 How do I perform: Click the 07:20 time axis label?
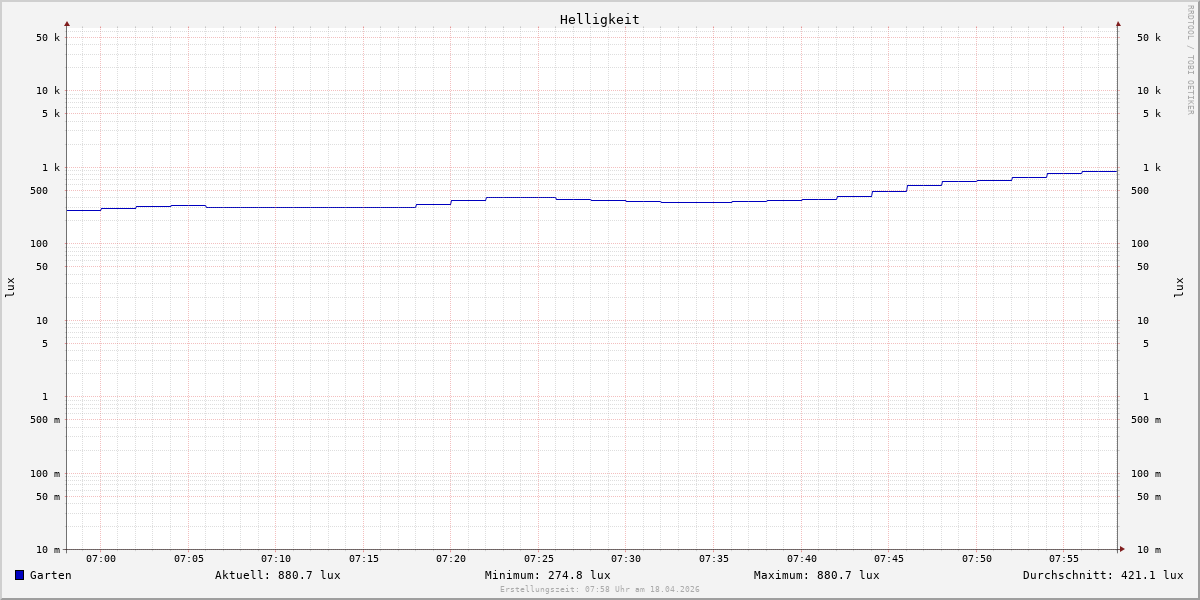click(x=451, y=559)
